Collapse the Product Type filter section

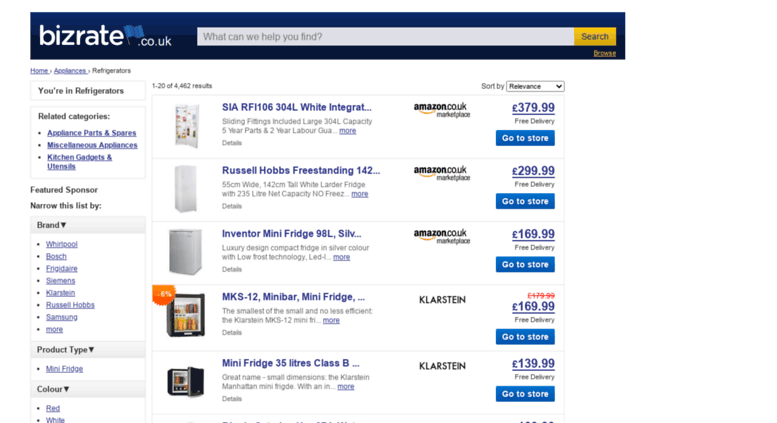point(65,350)
